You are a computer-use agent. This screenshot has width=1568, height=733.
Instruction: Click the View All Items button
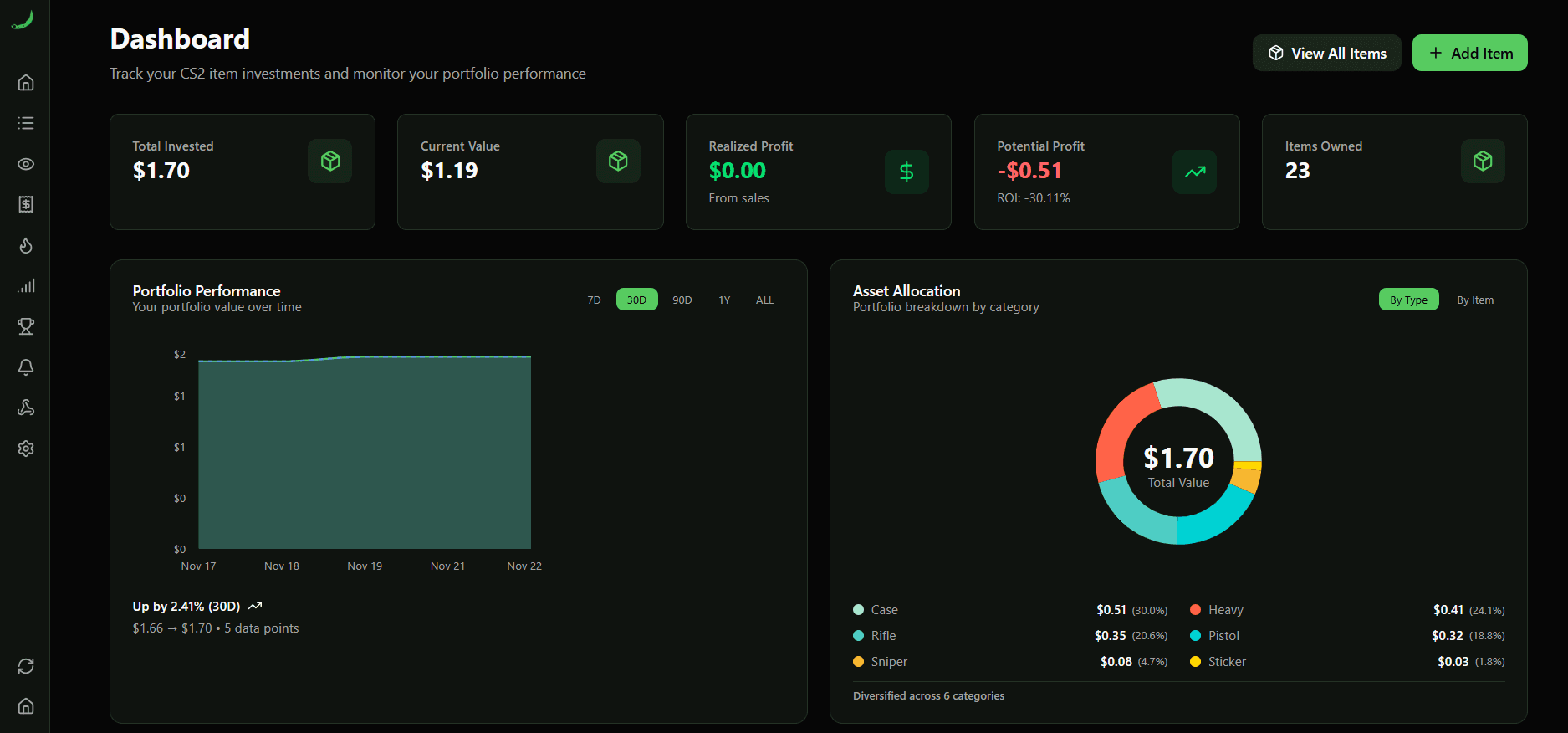coord(1326,53)
